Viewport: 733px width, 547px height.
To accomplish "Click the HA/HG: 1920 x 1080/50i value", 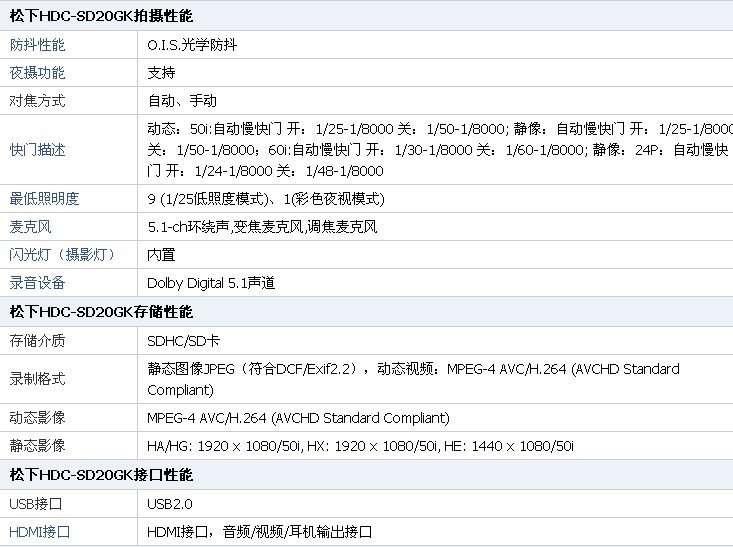I will pyautogui.click(x=360, y=446).
